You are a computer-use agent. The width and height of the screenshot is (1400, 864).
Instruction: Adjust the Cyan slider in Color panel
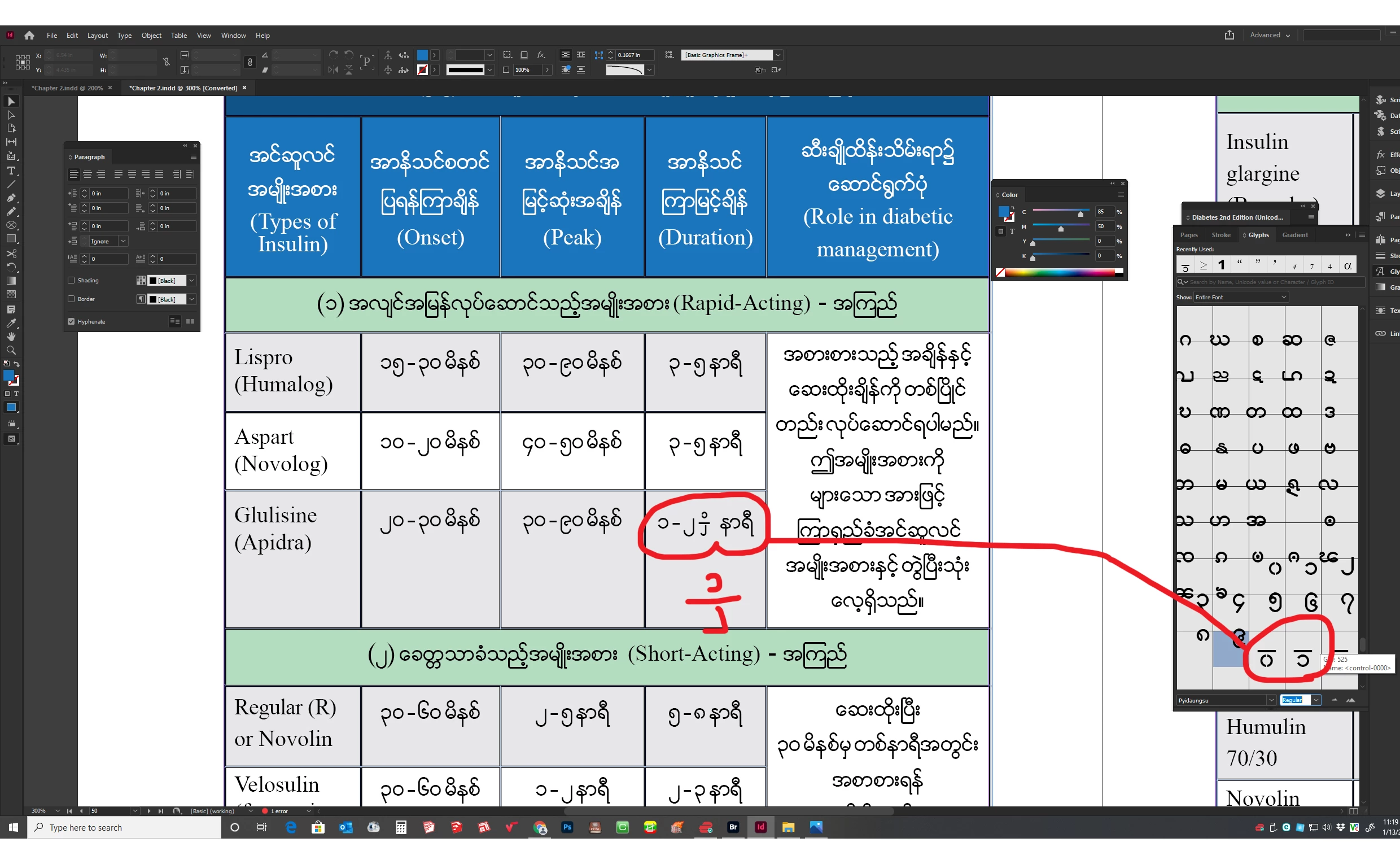[x=1080, y=213]
